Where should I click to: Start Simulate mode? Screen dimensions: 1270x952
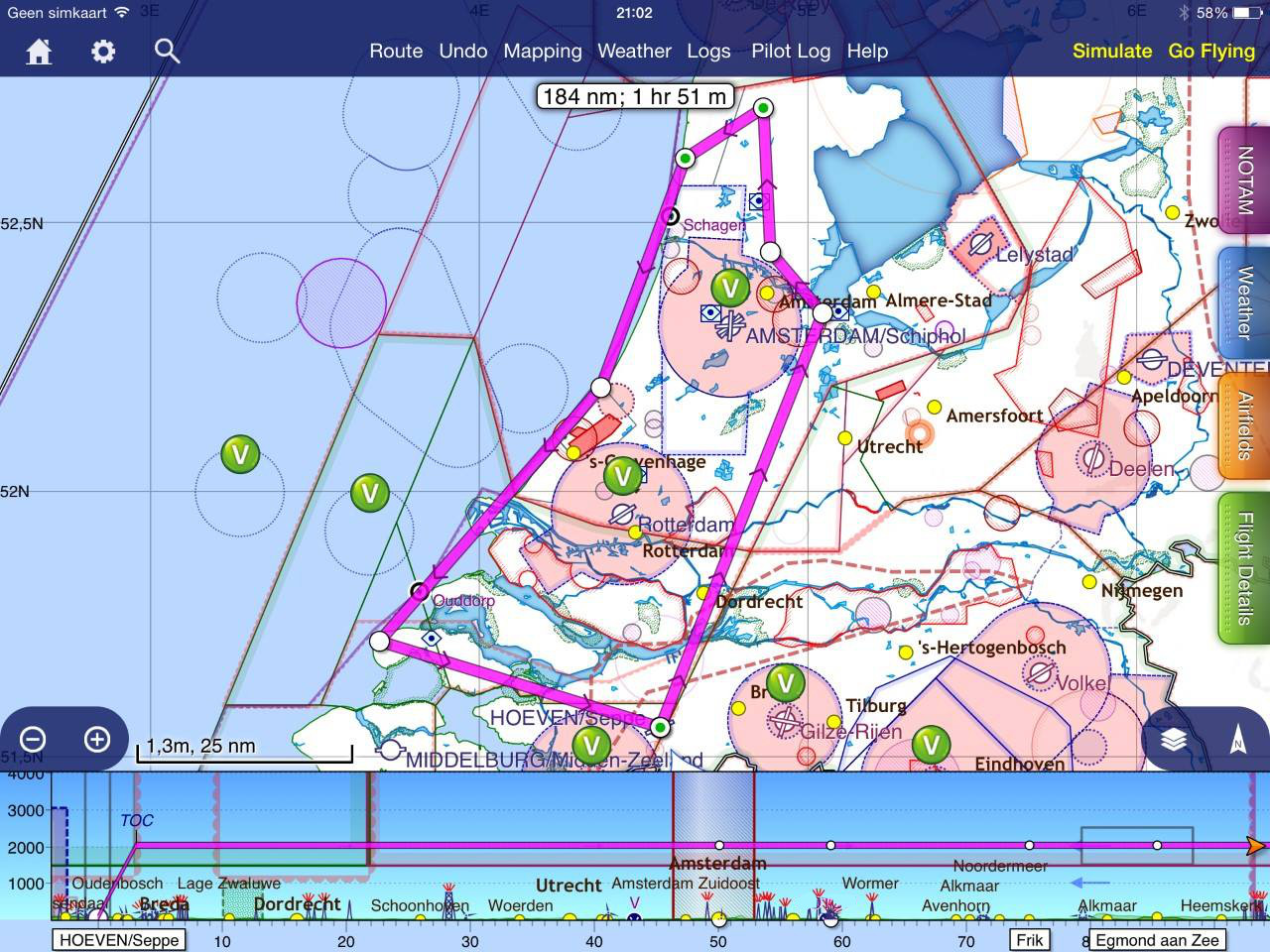click(x=1112, y=51)
